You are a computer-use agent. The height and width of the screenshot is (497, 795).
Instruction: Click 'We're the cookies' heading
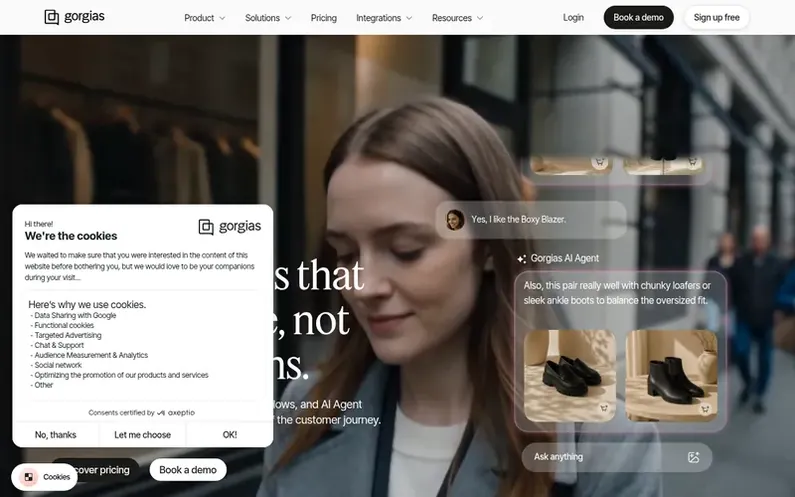71,236
